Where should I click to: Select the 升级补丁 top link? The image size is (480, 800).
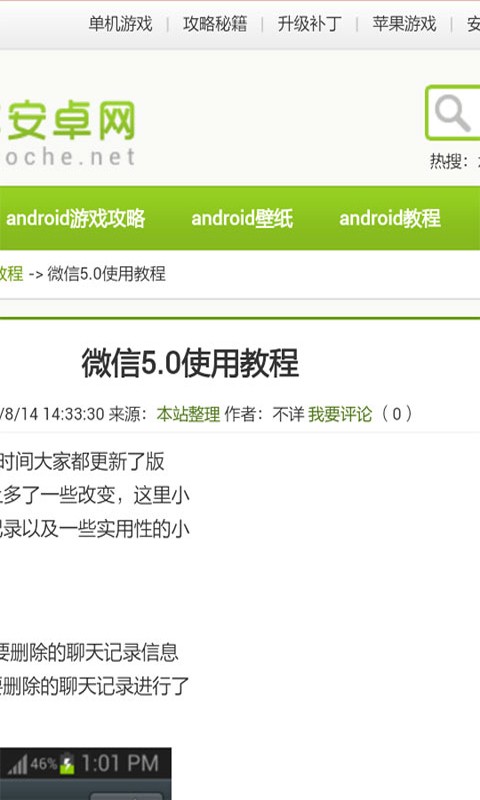[310, 23]
